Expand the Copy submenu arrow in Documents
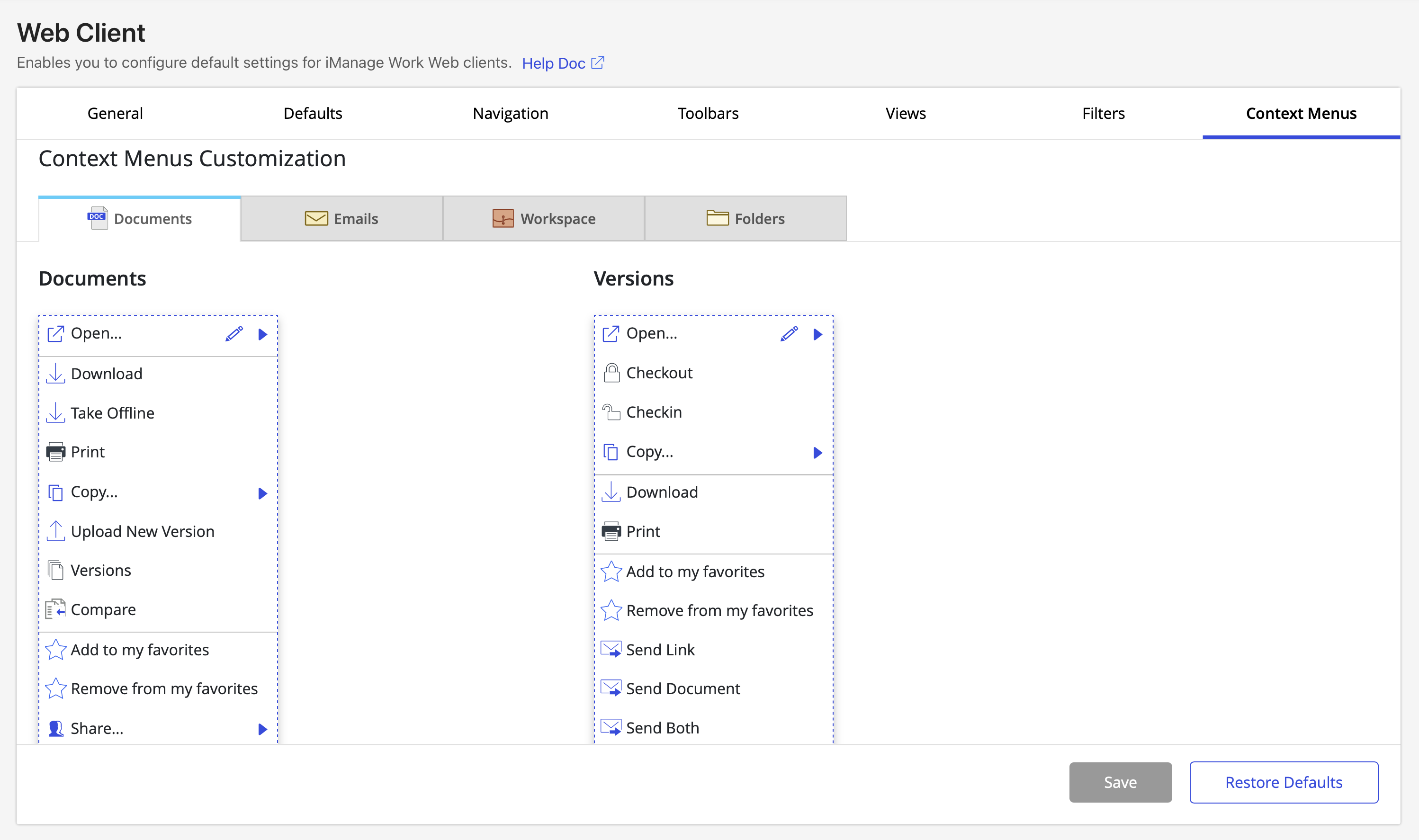This screenshot has height=840, width=1419. [x=263, y=493]
